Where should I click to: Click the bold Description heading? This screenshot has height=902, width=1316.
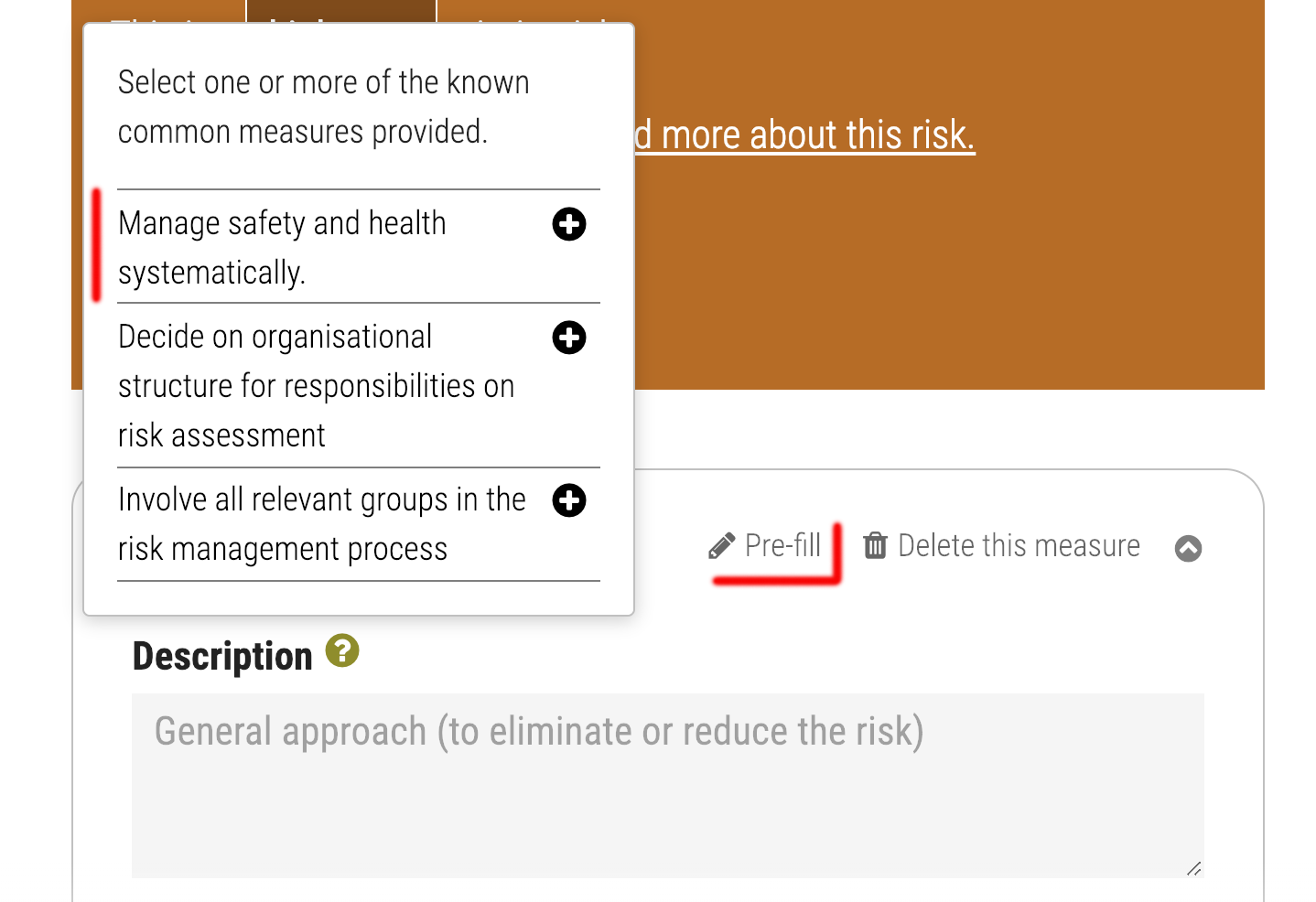222,656
